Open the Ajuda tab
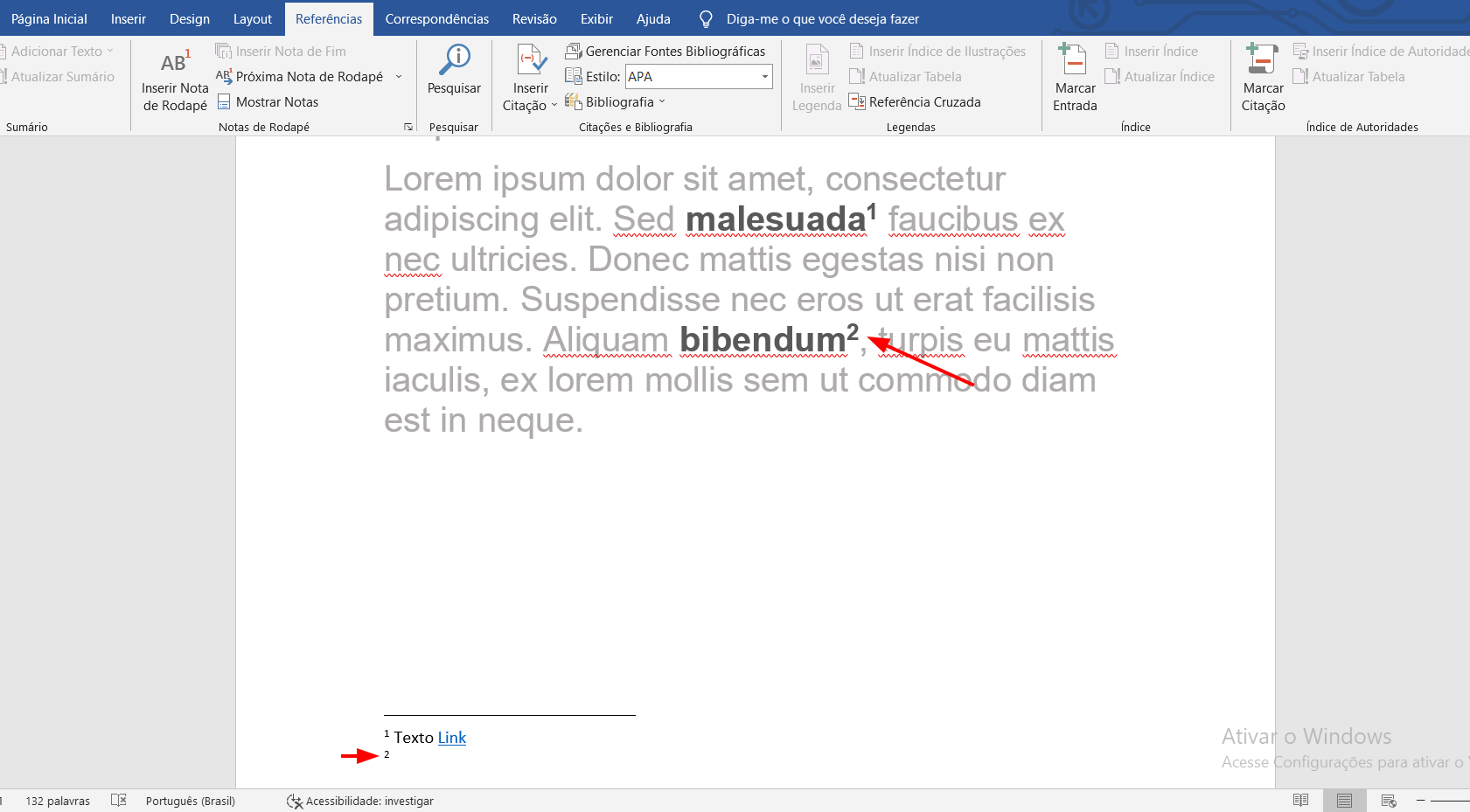Image resolution: width=1470 pixels, height=812 pixels. click(x=653, y=18)
